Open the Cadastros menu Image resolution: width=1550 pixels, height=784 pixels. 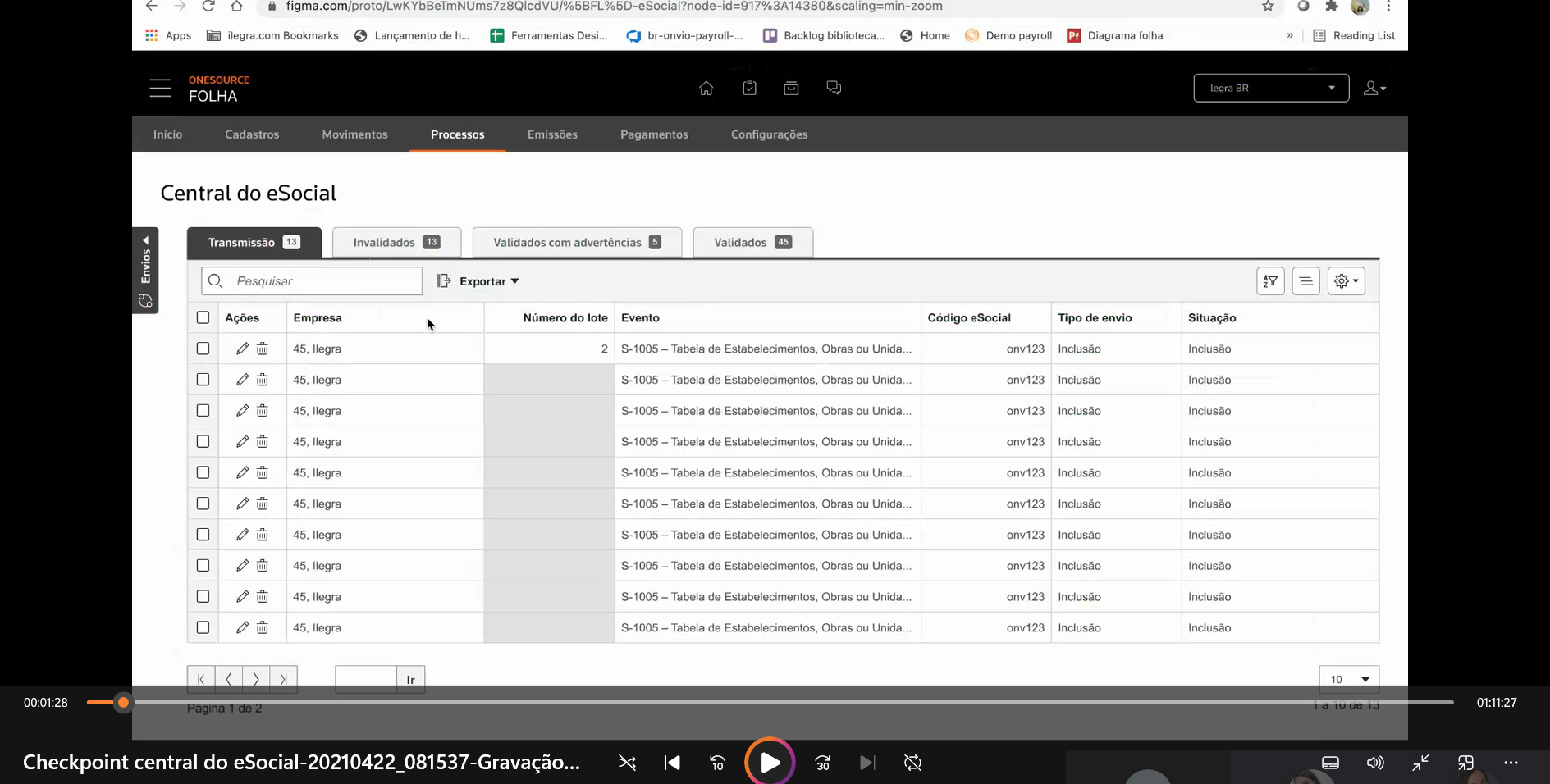click(252, 134)
